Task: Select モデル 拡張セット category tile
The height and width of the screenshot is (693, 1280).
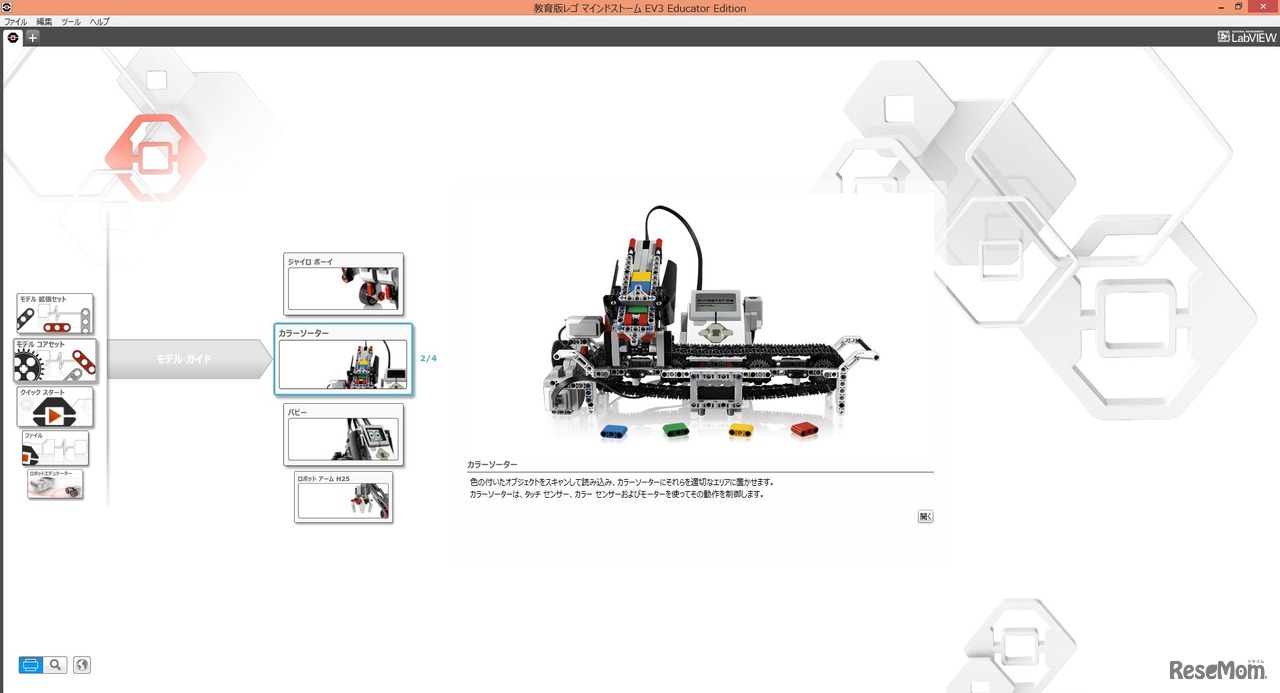Action: pyautogui.click(x=55, y=314)
